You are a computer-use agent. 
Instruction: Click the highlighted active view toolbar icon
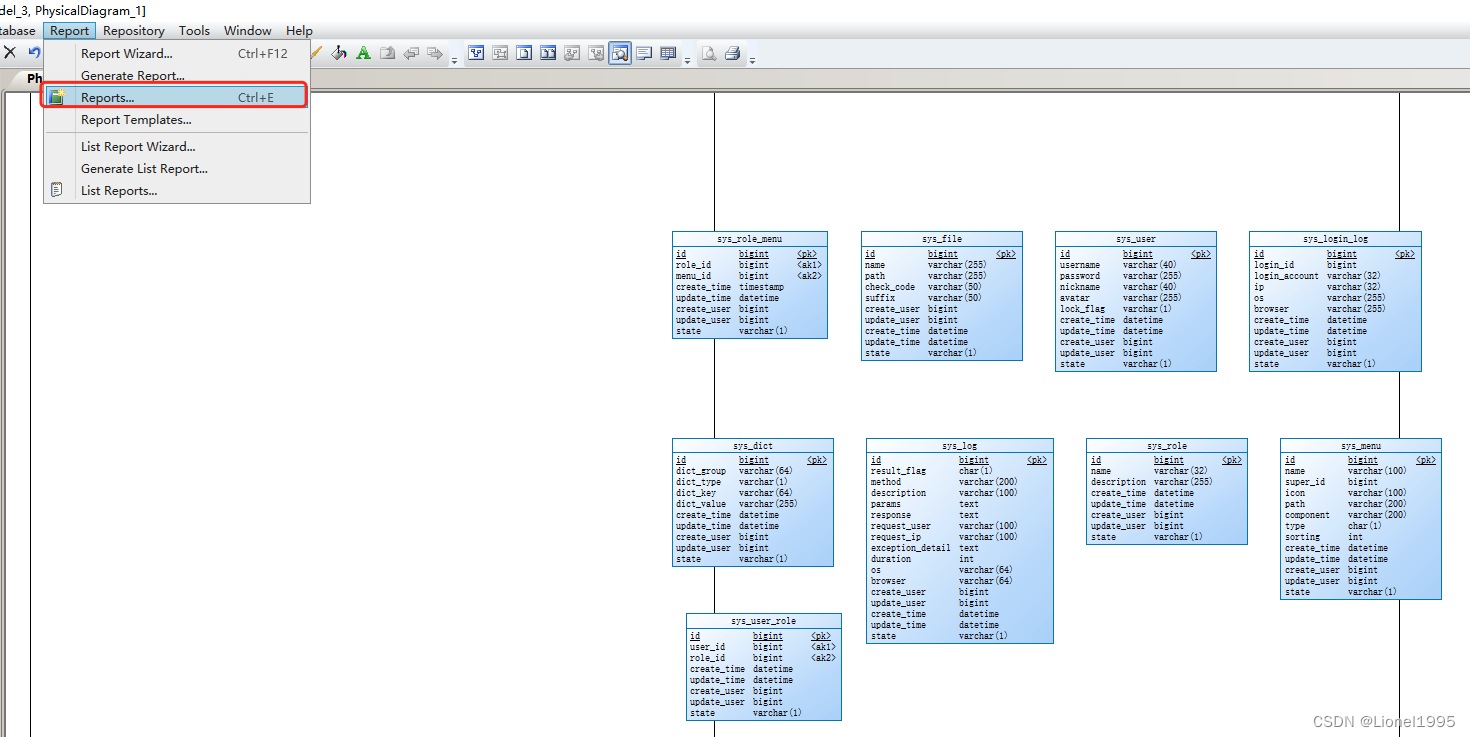620,53
